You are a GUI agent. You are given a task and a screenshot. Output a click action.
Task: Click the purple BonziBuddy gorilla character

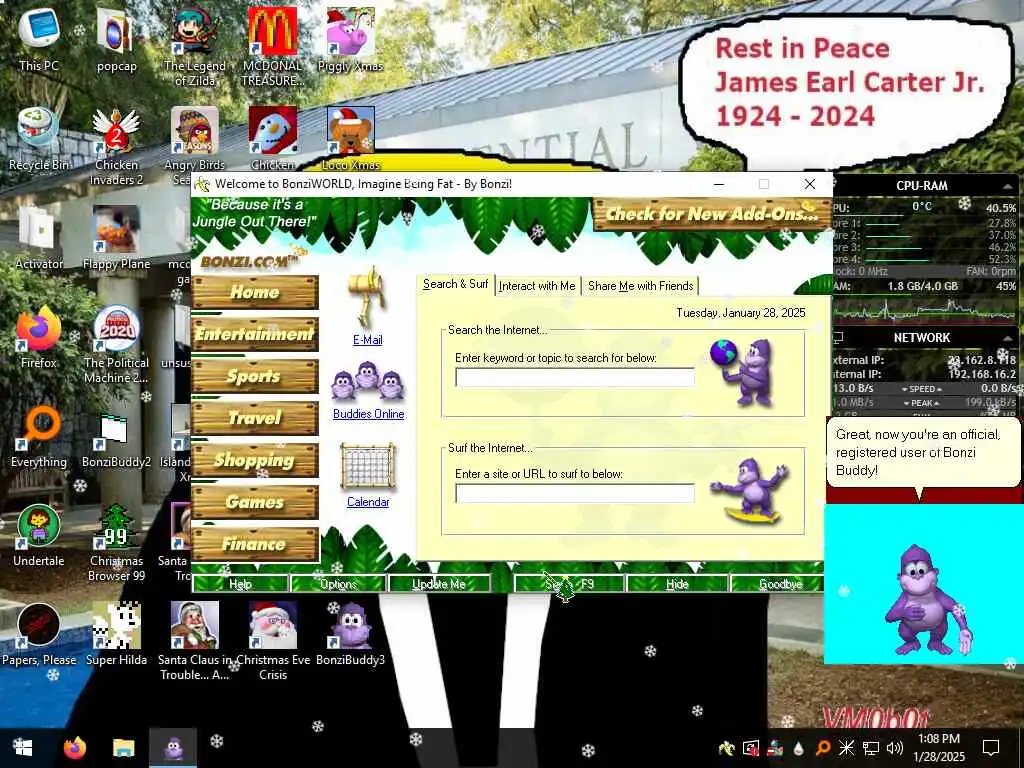pyautogui.click(x=926, y=600)
